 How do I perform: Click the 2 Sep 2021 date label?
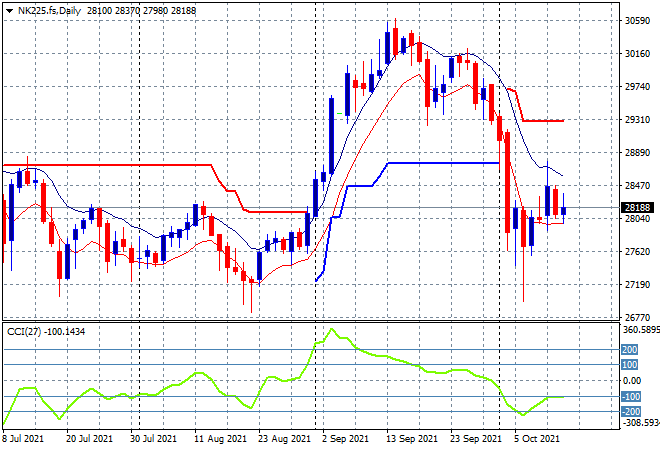tap(345, 439)
